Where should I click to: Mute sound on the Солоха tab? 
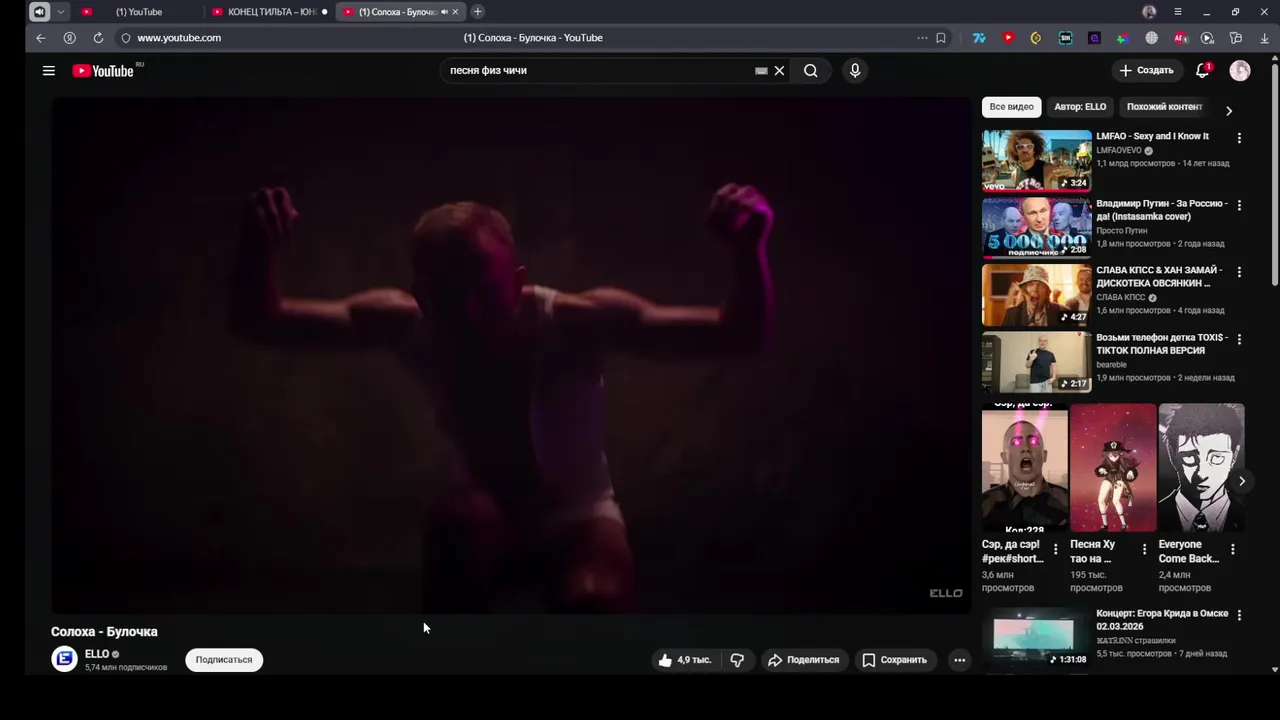point(444,12)
